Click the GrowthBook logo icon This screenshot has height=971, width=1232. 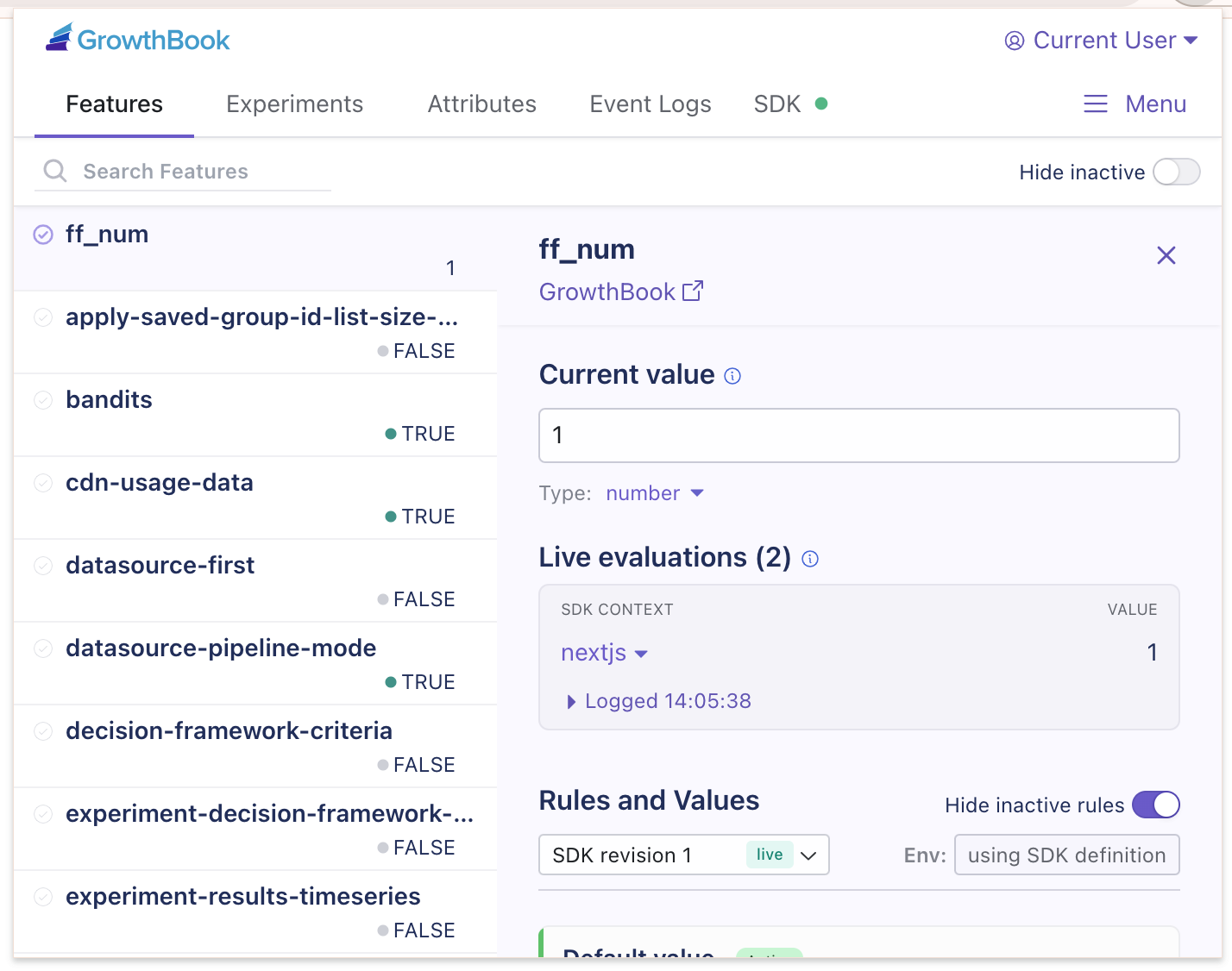click(59, 38)
